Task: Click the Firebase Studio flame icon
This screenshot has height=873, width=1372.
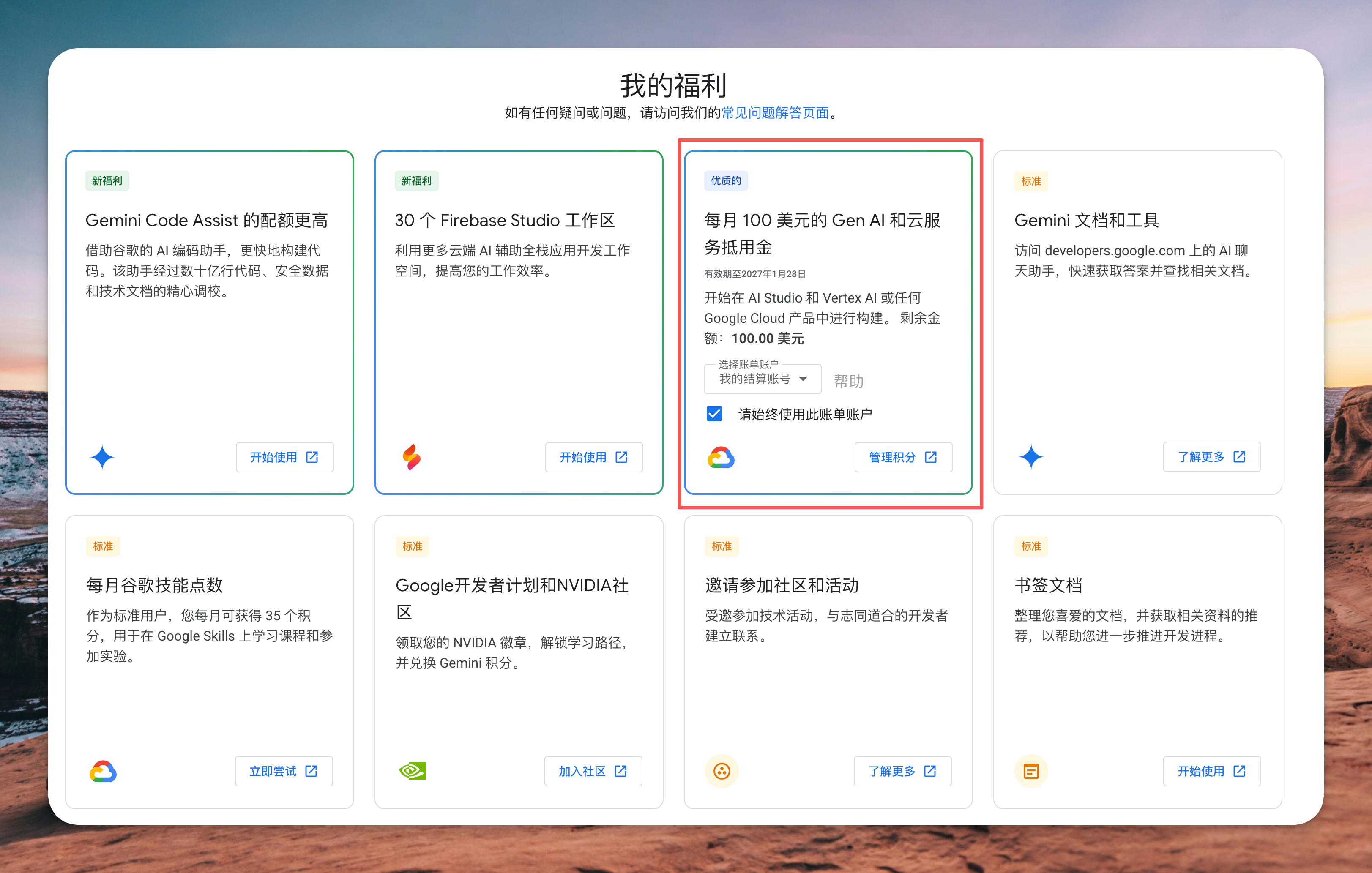Action: click(x=411, y=457)
